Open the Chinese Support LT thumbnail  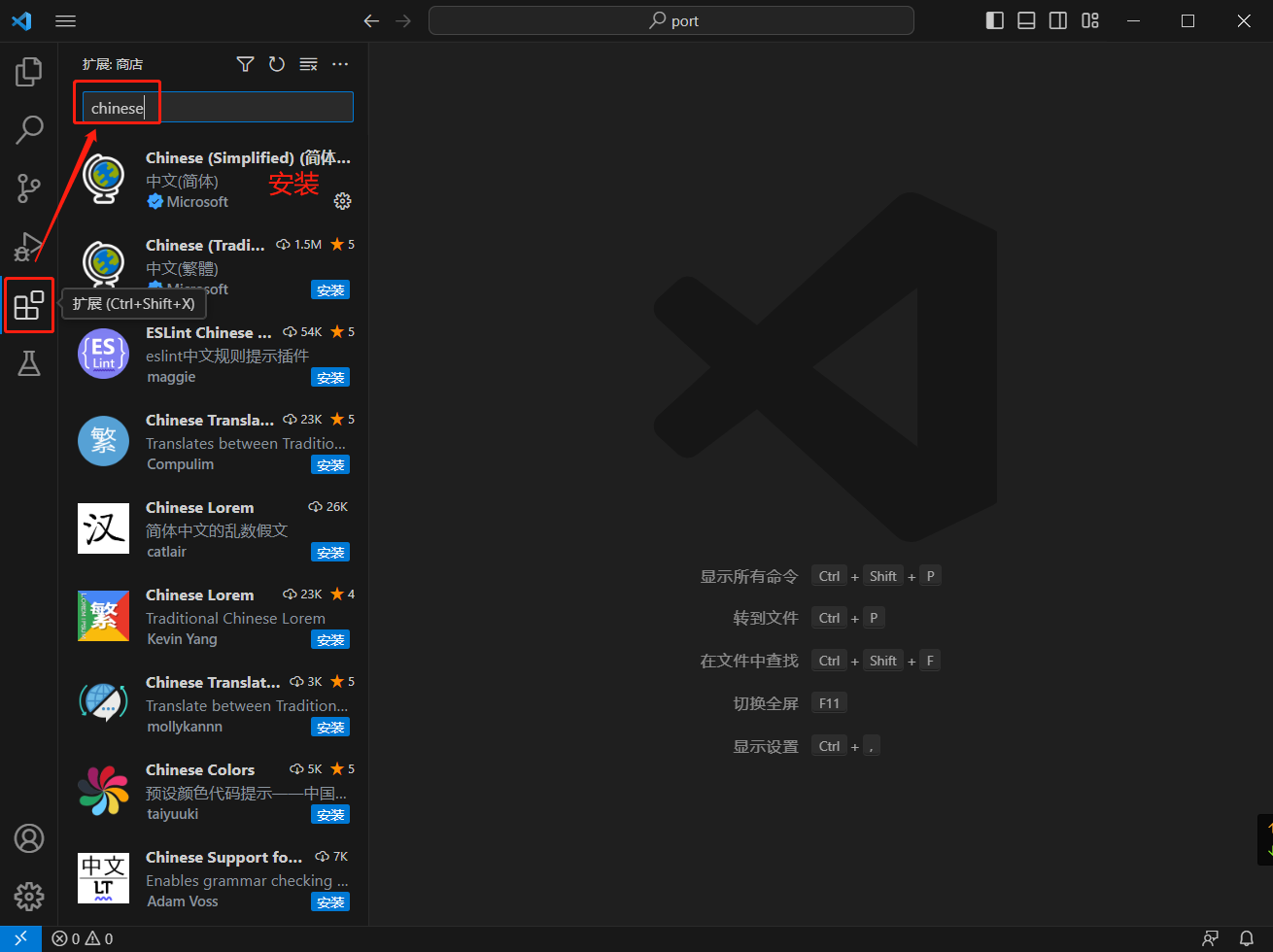tap(103, 878)
